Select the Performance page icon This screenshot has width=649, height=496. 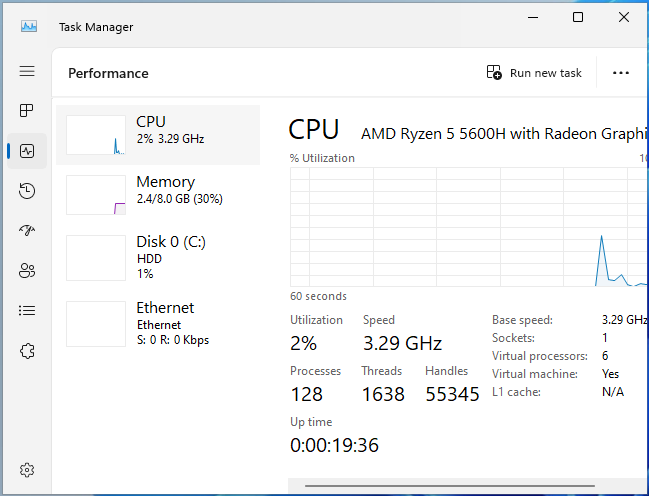click(x=27, y=151)
